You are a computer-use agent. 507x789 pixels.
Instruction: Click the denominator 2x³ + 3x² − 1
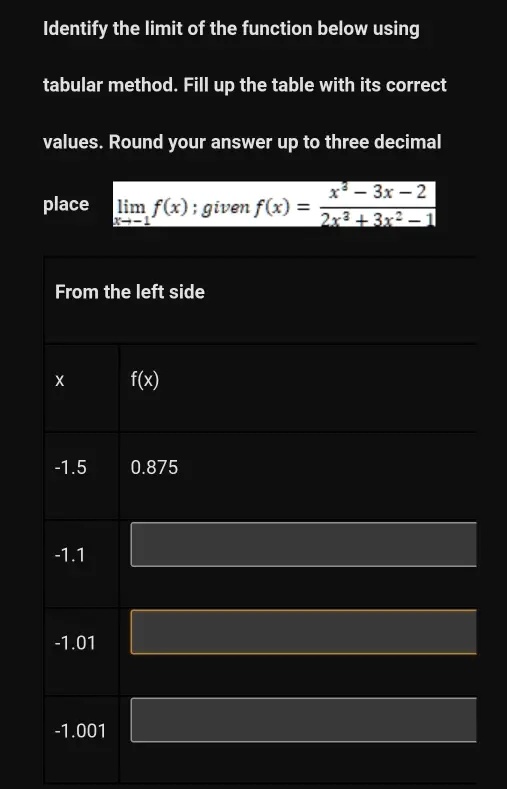(377, 217)
